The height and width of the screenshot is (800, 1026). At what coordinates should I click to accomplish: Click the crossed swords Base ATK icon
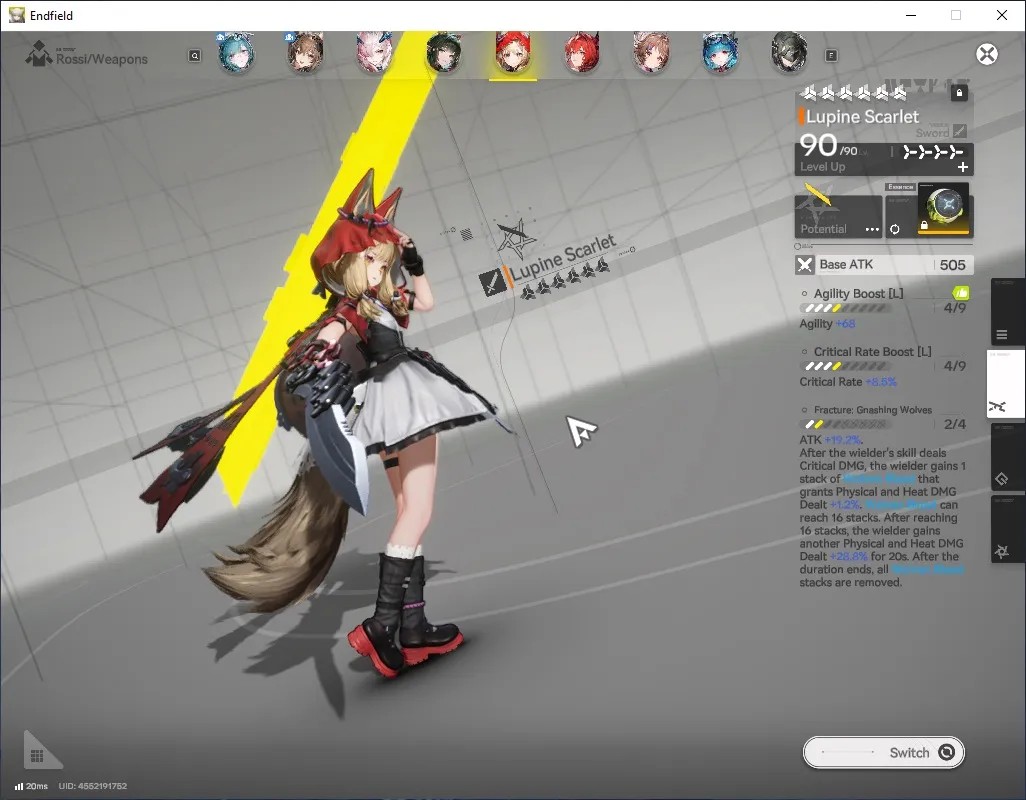(805, 265)
